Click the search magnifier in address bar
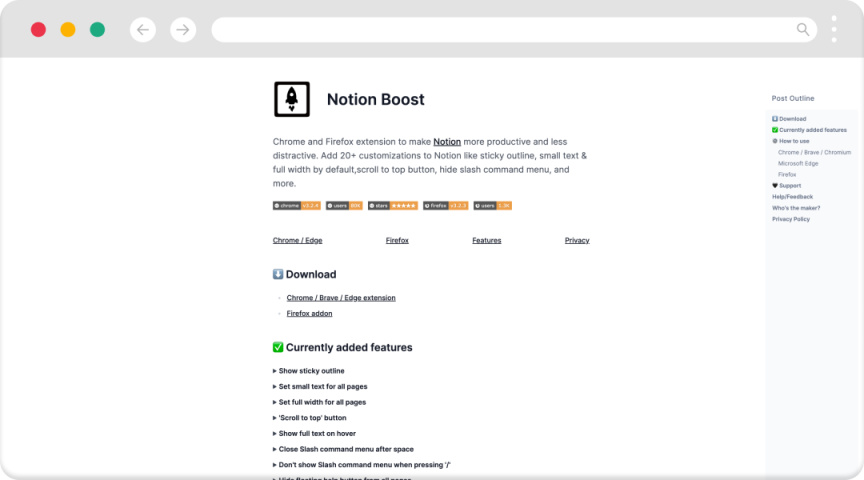This screenshot has height=480, width=864. point(803,30)
